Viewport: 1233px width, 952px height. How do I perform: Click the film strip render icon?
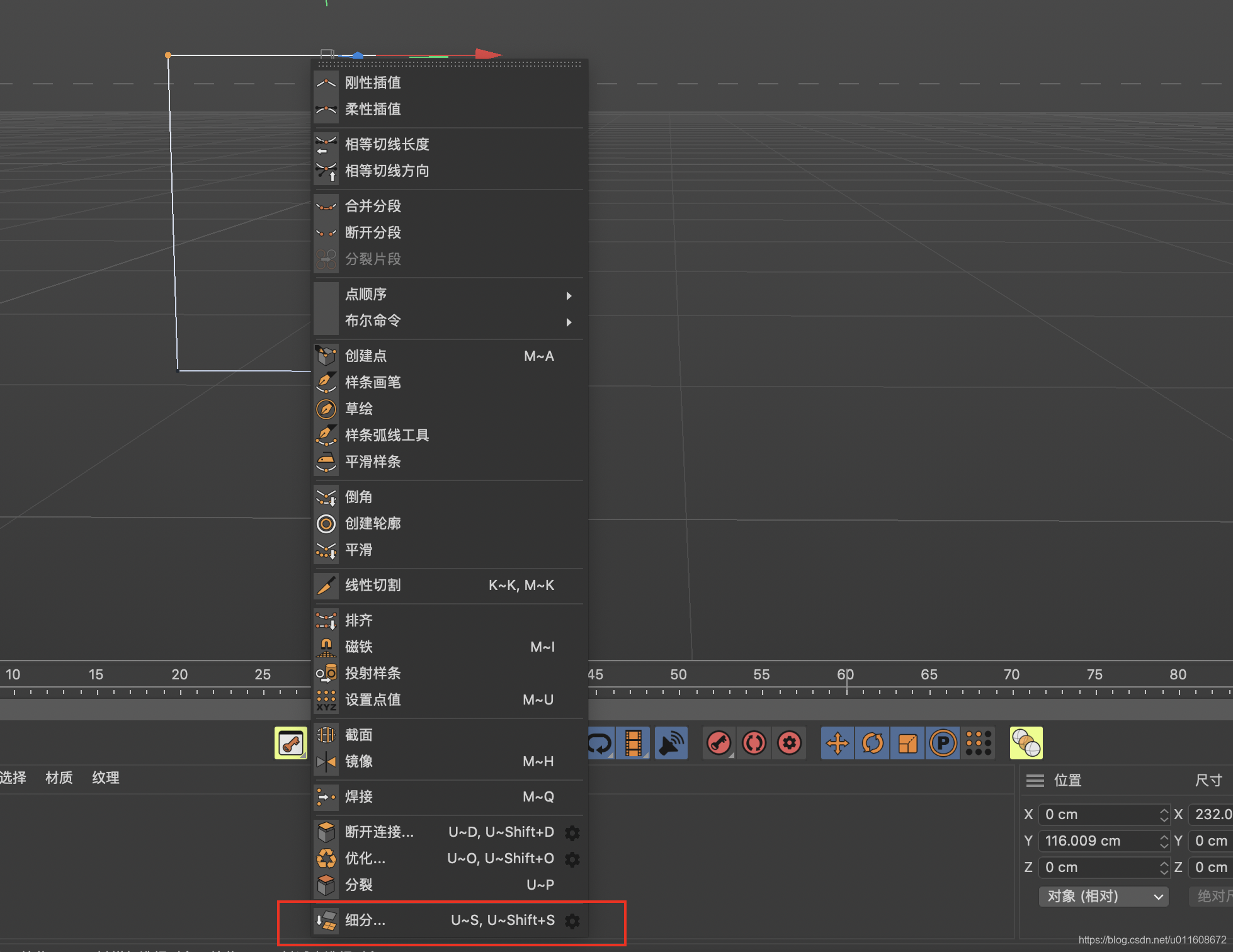pos(634,744)
